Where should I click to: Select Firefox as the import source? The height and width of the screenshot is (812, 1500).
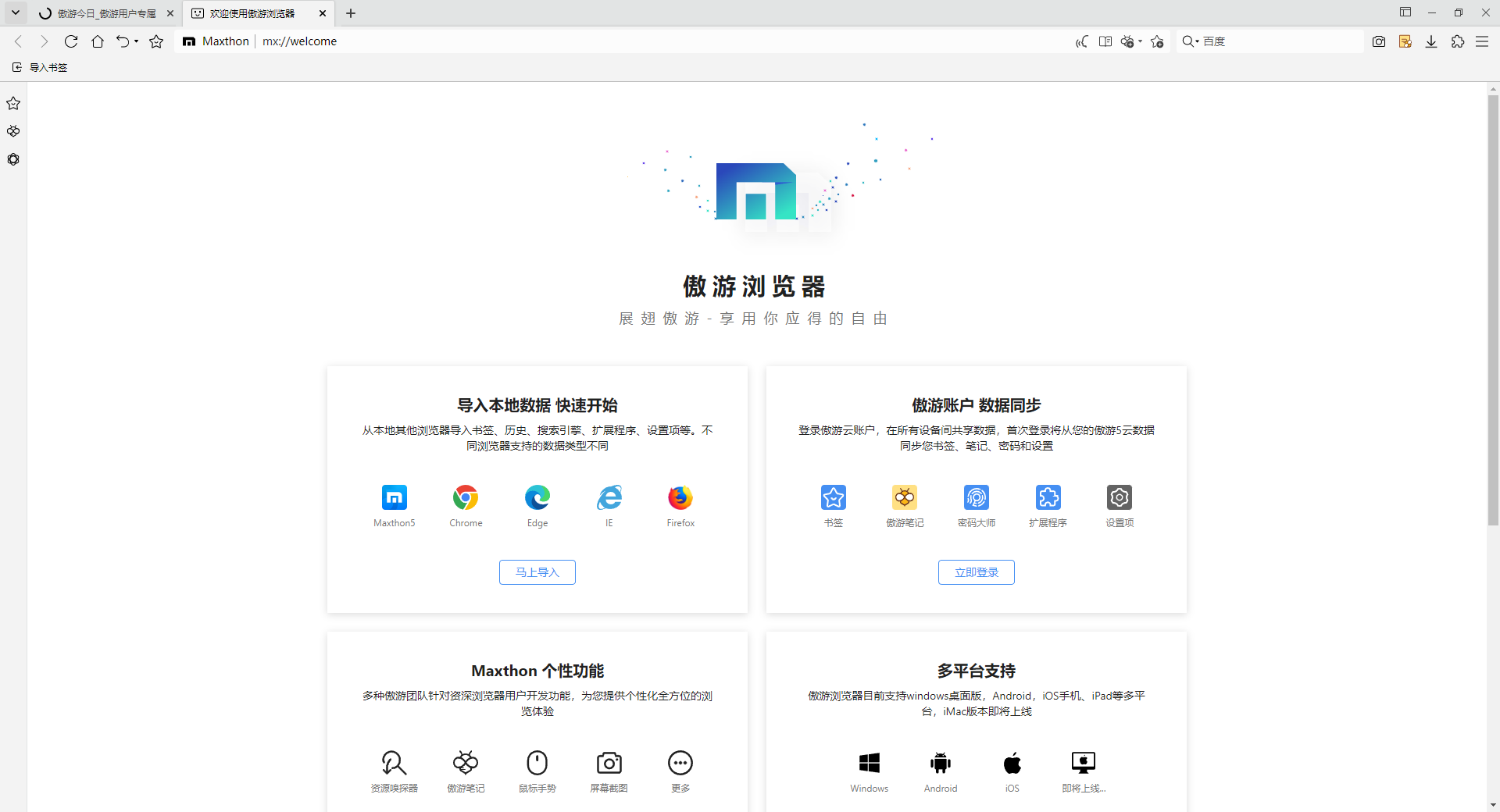(x=680, y=497)
